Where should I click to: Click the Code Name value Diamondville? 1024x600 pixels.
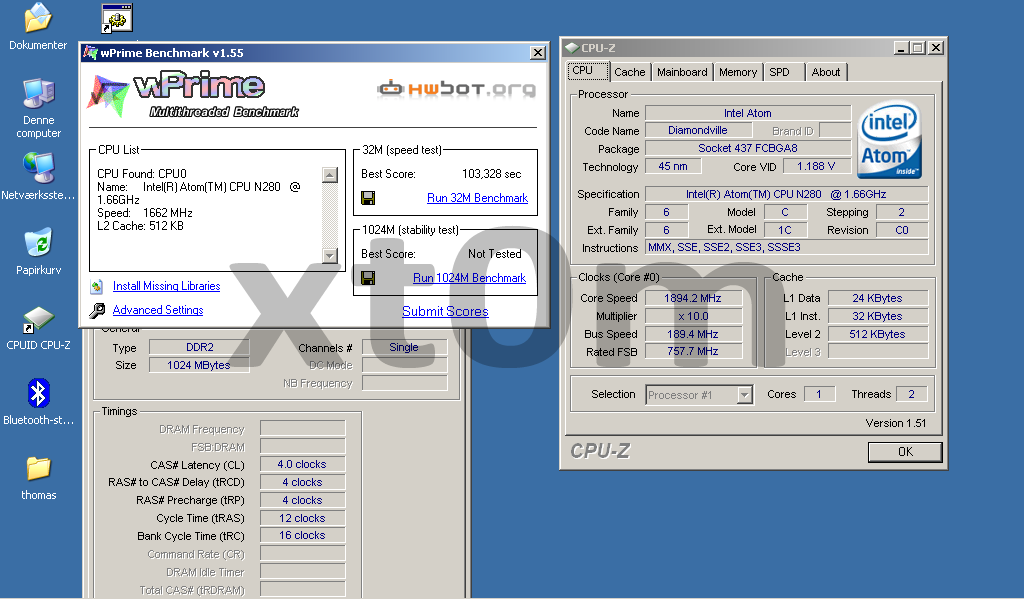[697, 130]
